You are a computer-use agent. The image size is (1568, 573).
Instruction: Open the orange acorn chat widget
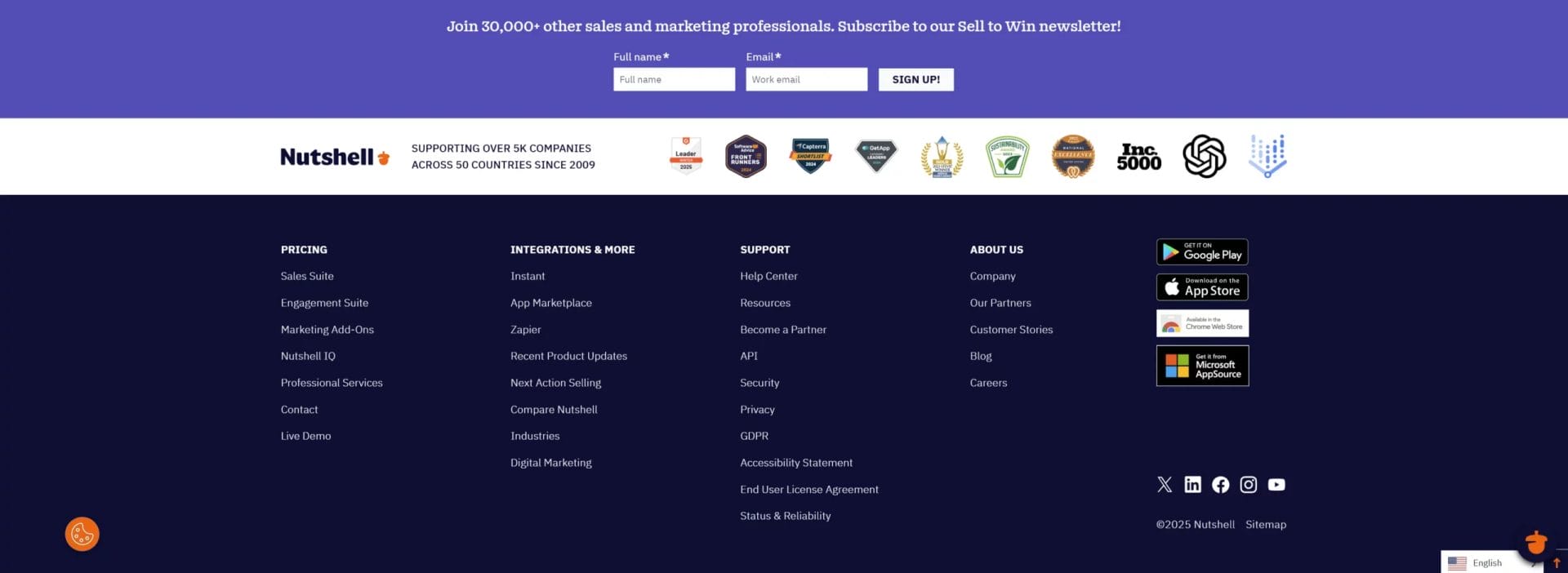1535,541
